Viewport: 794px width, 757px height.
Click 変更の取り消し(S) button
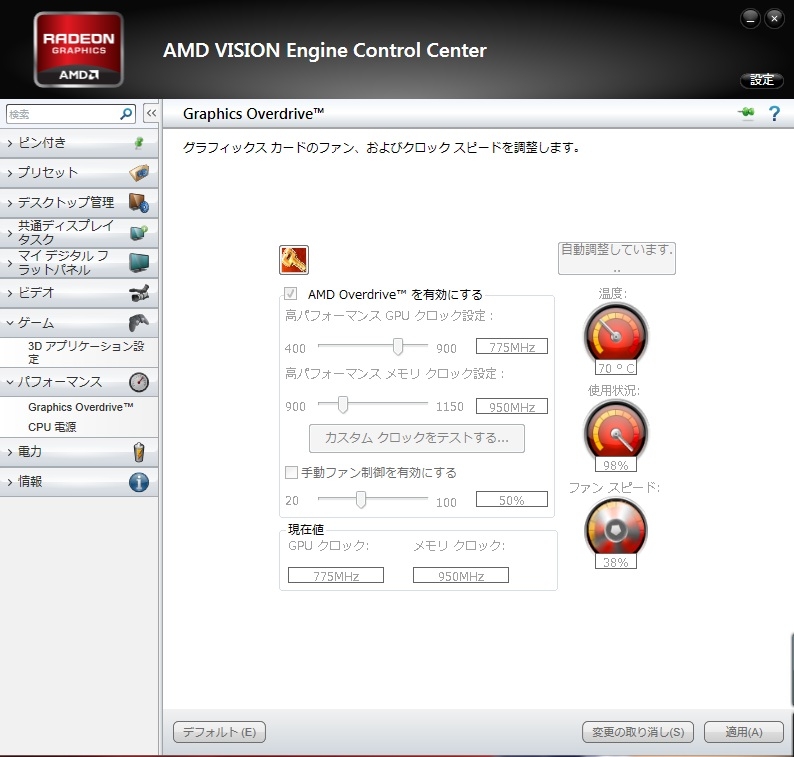point(638,732)
